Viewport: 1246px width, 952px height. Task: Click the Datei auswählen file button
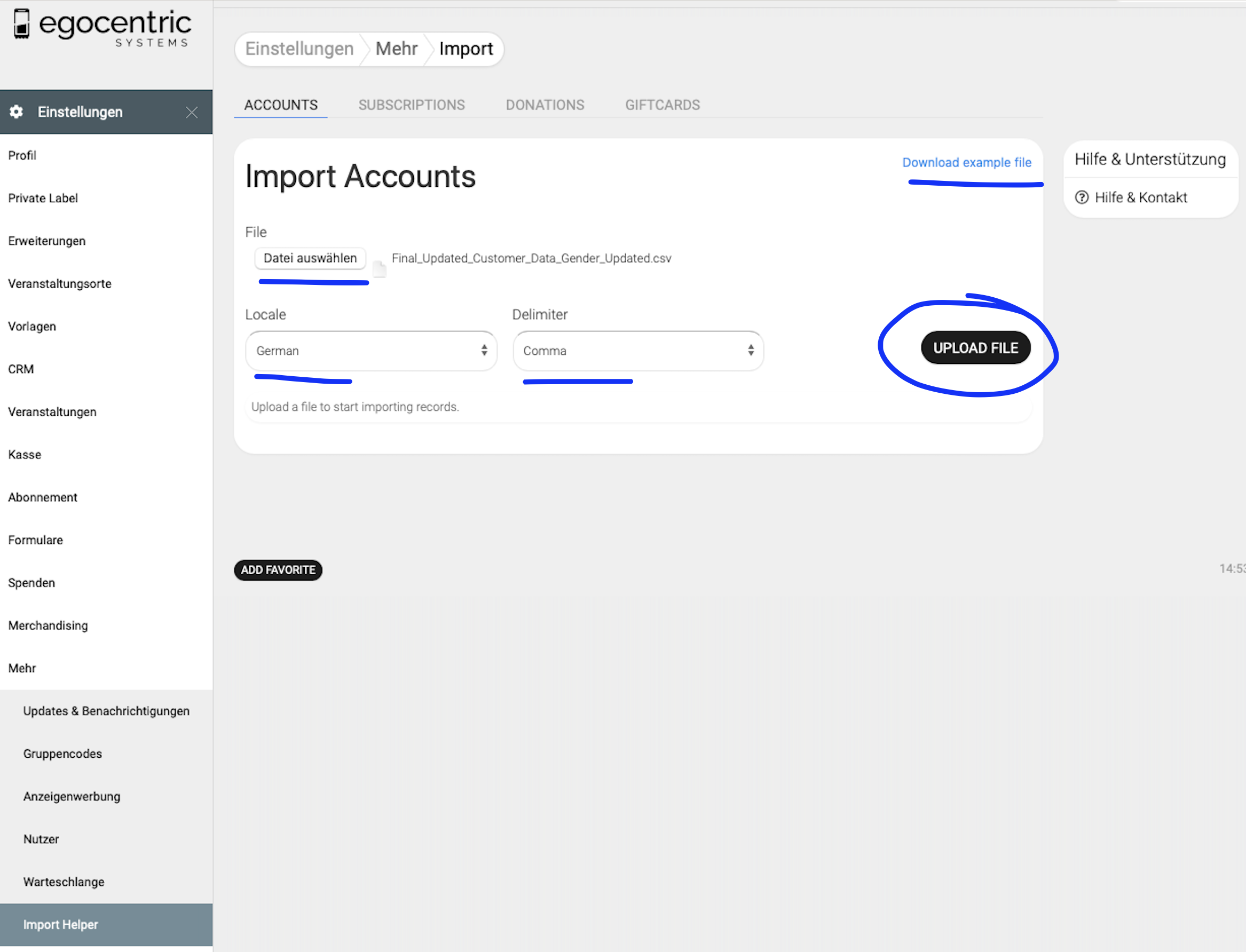click(310, 258)
